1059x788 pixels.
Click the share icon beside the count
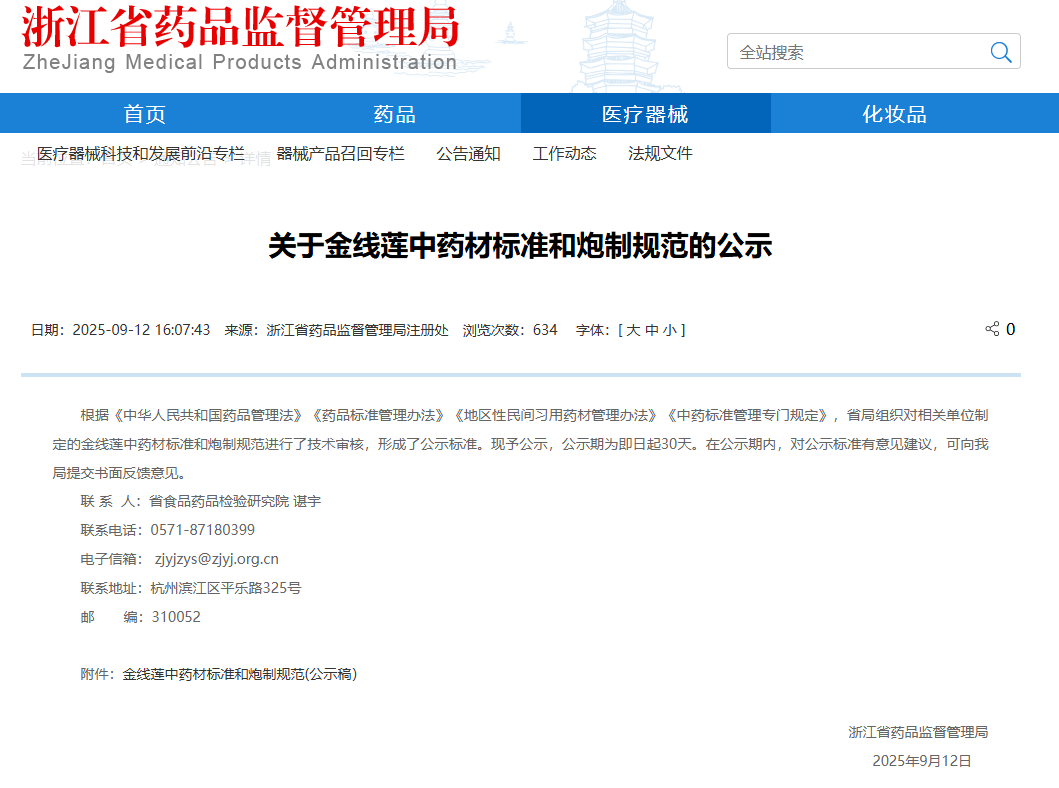point(992,329)
